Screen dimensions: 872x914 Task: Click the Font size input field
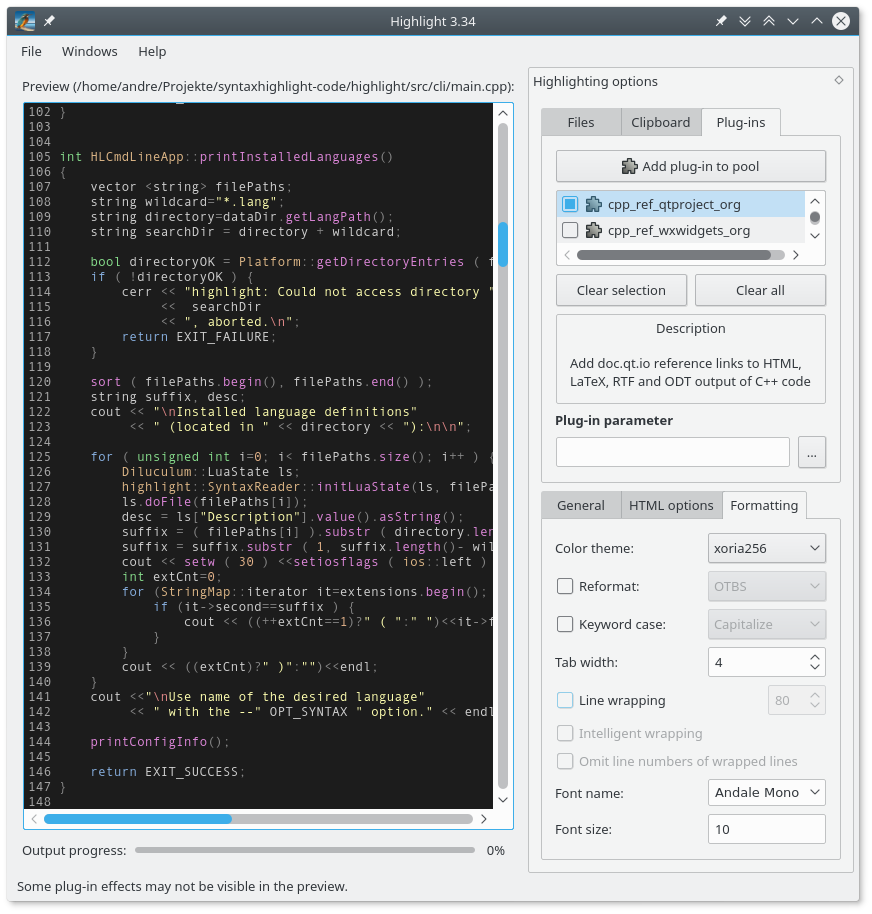click(x=766, y=829)
